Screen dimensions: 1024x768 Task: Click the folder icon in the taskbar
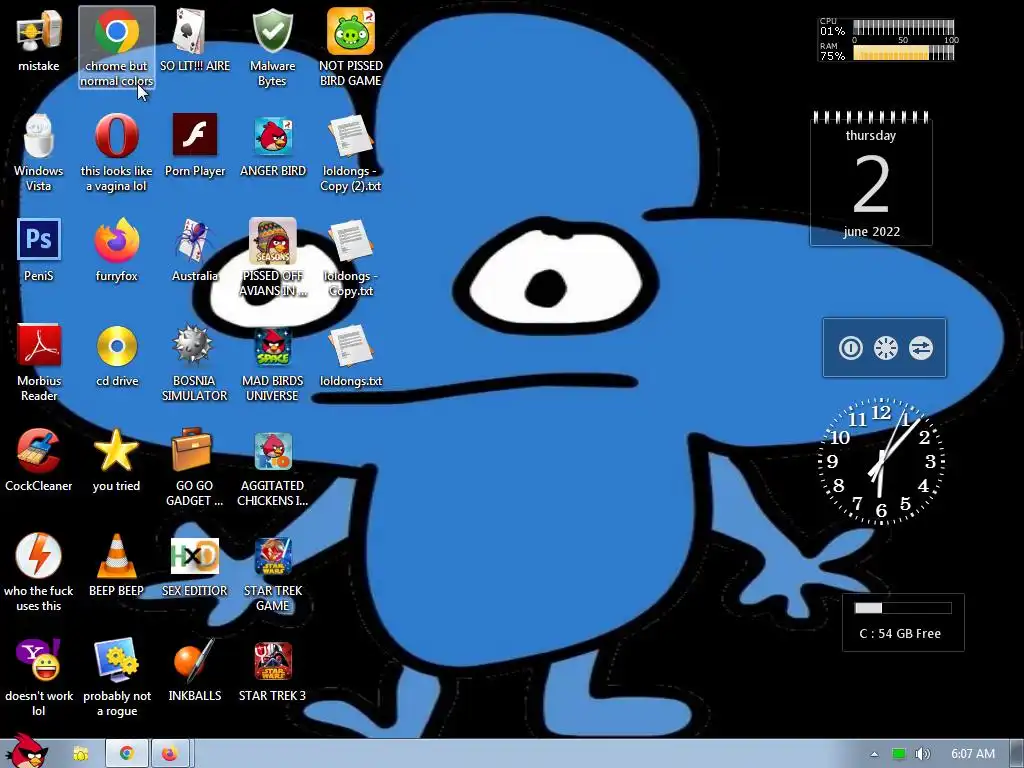[x=81, y=754]
